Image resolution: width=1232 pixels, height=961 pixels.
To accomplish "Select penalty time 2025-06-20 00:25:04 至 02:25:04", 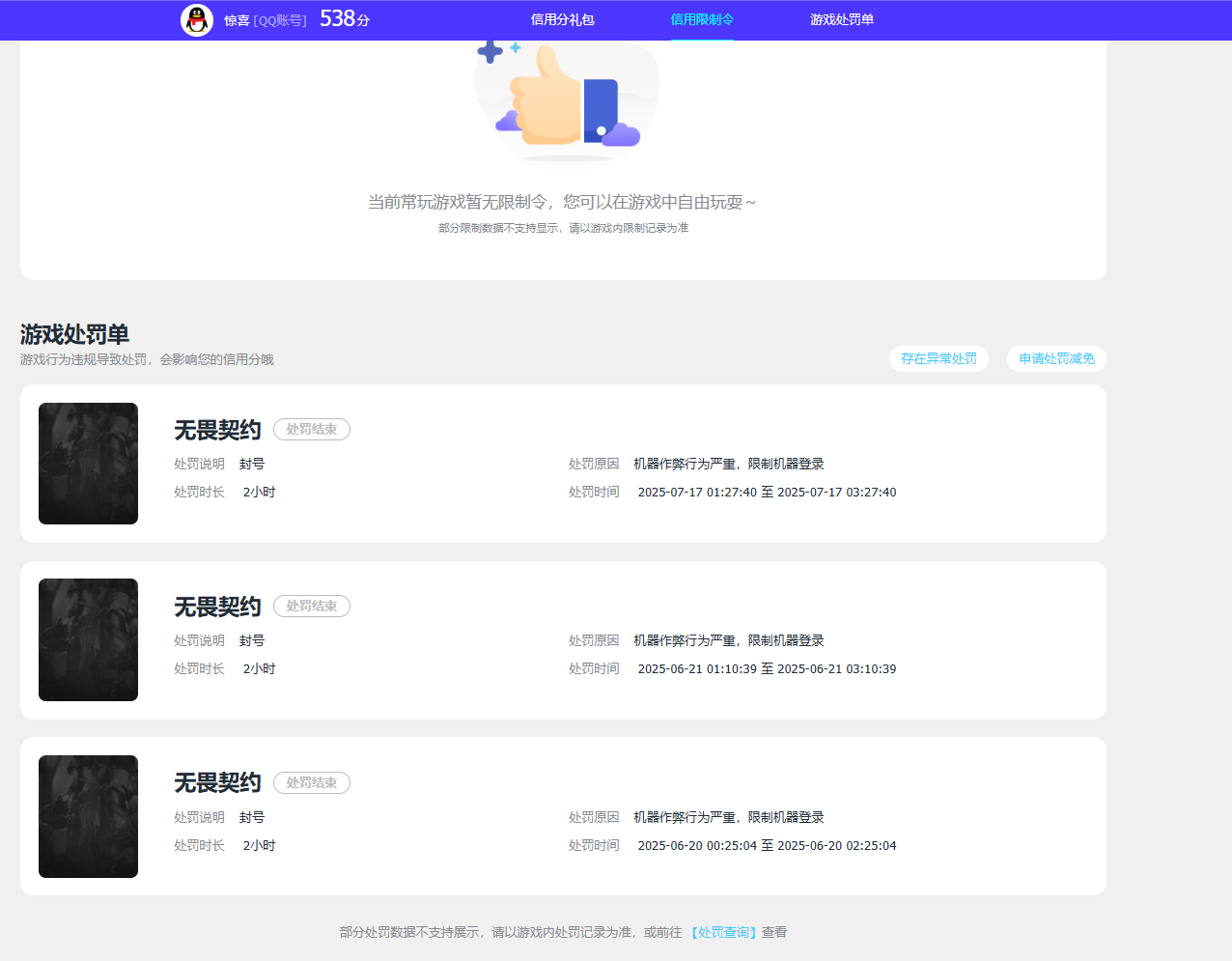I will [x=767, y=846].
